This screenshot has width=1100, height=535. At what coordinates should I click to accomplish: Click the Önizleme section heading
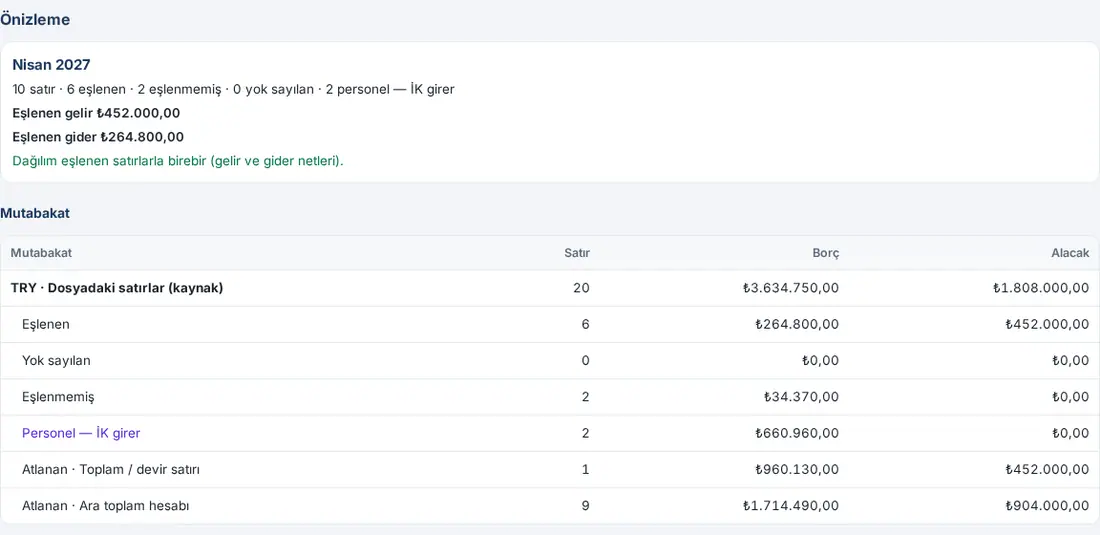35,20
